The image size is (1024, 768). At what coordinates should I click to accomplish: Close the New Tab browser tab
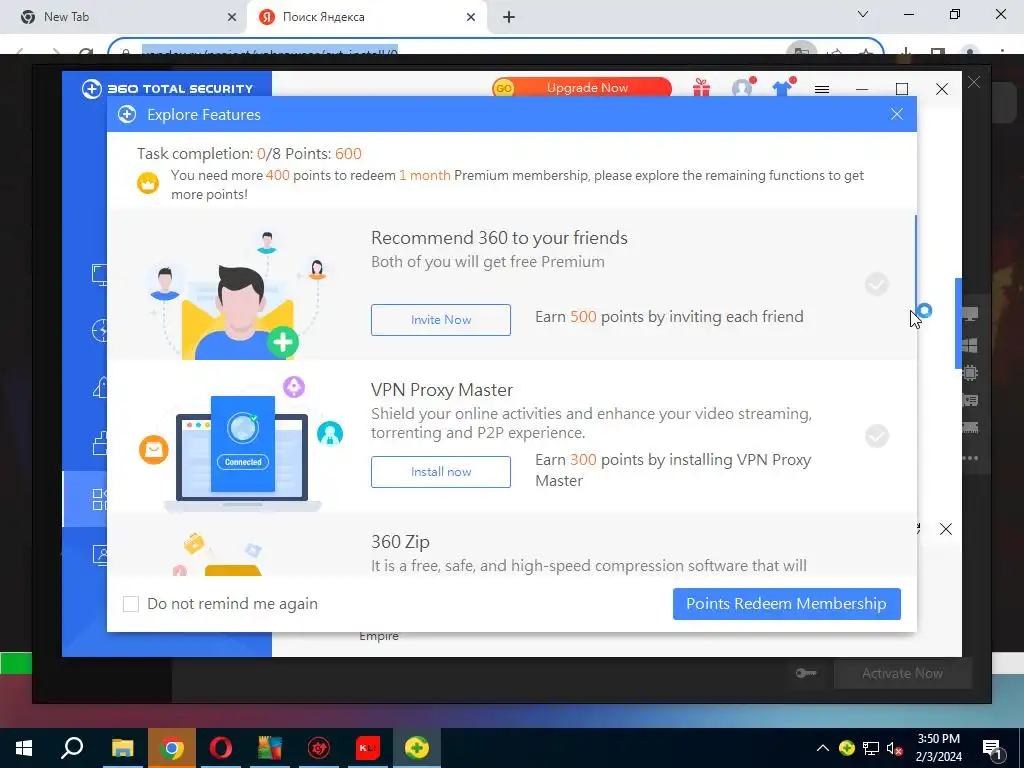pyautogui.click(x=232, y=17)
